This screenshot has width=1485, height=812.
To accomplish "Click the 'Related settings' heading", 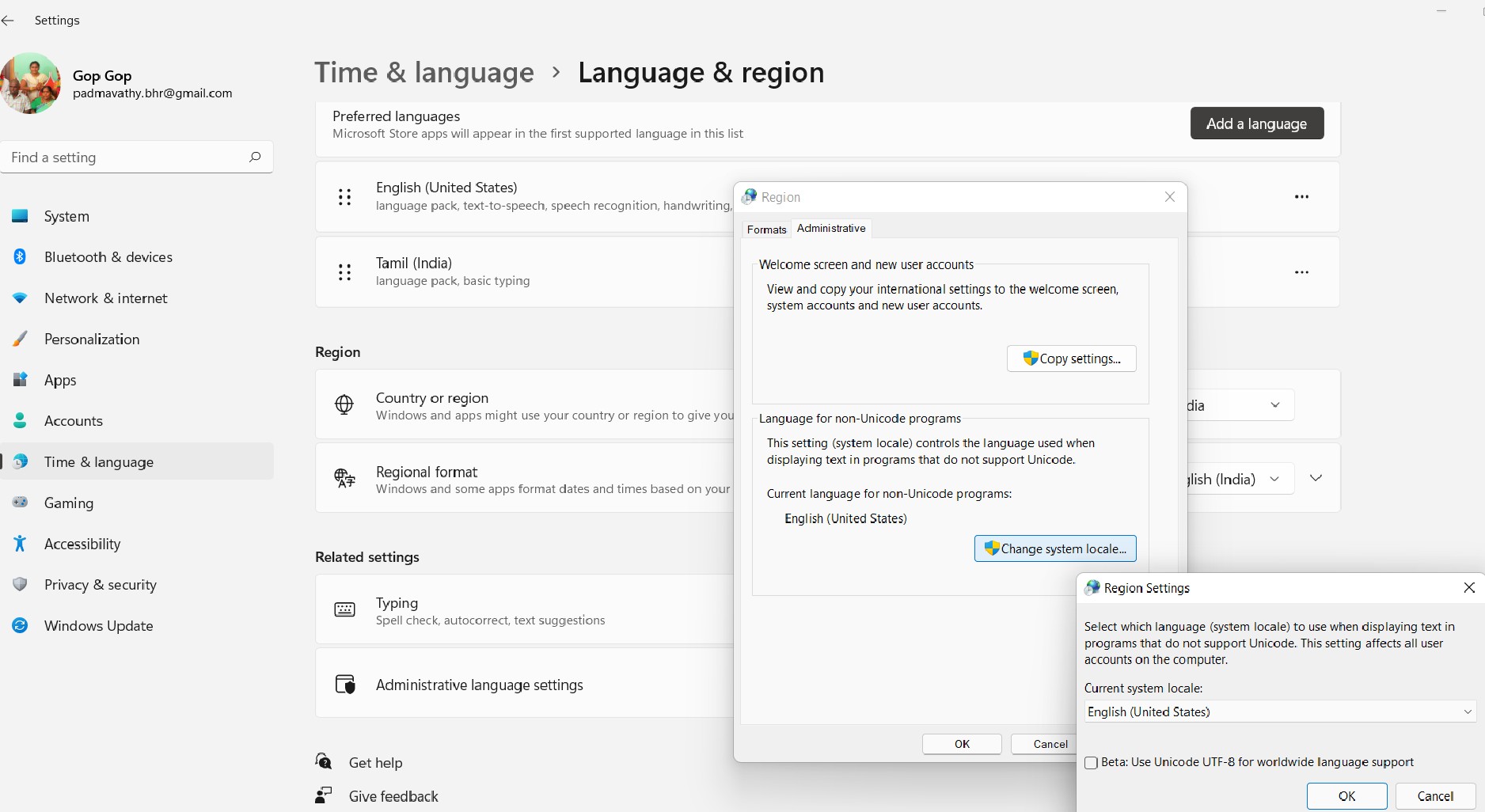I will 367,557.
